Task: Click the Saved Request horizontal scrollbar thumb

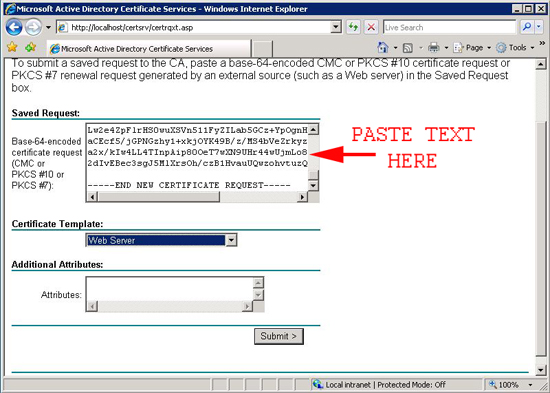Action: pyautogui.click(x=159, y=197)
